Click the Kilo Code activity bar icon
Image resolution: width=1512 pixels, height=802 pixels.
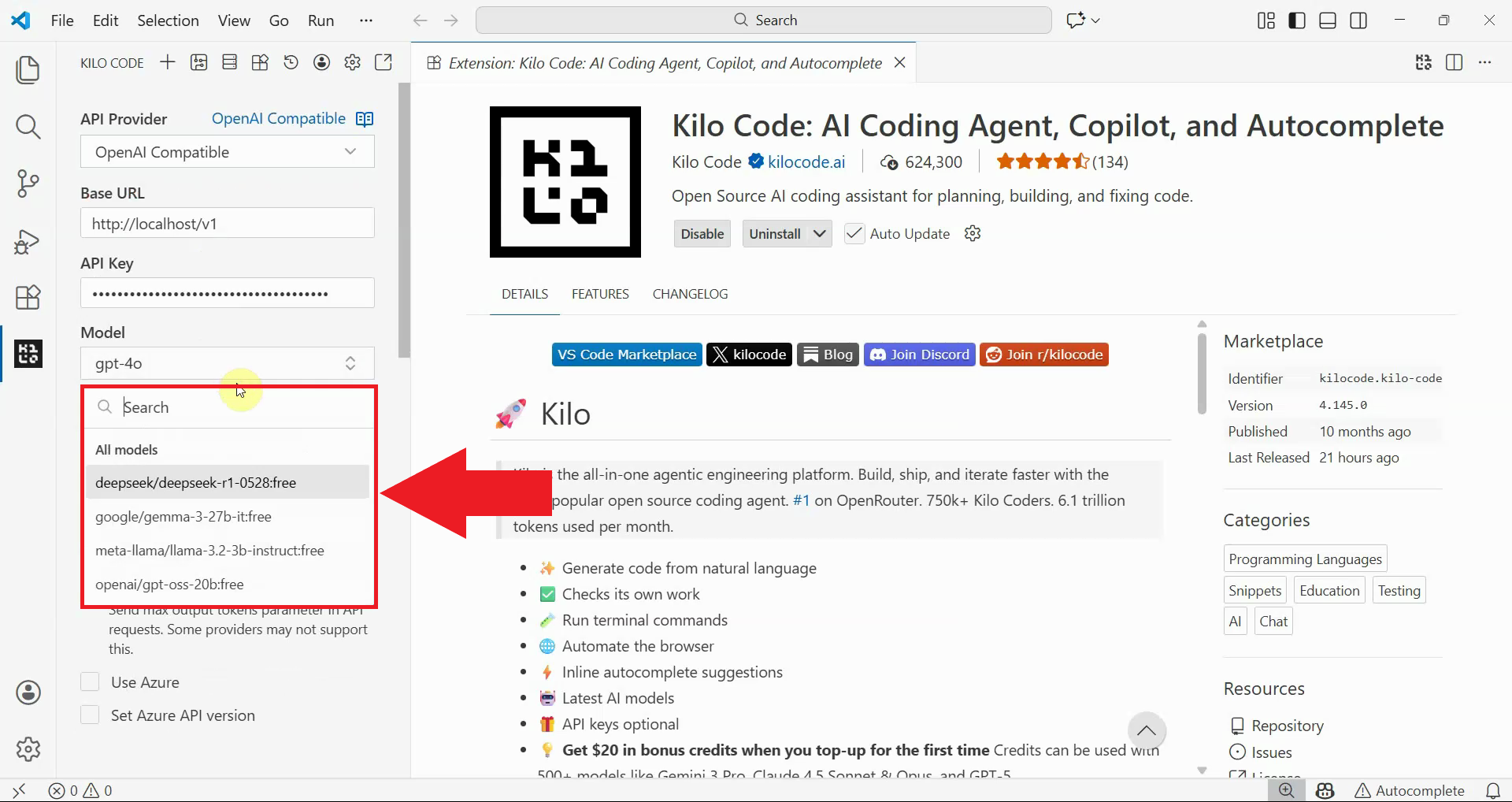pyautogui.click(x=28, y=355)
